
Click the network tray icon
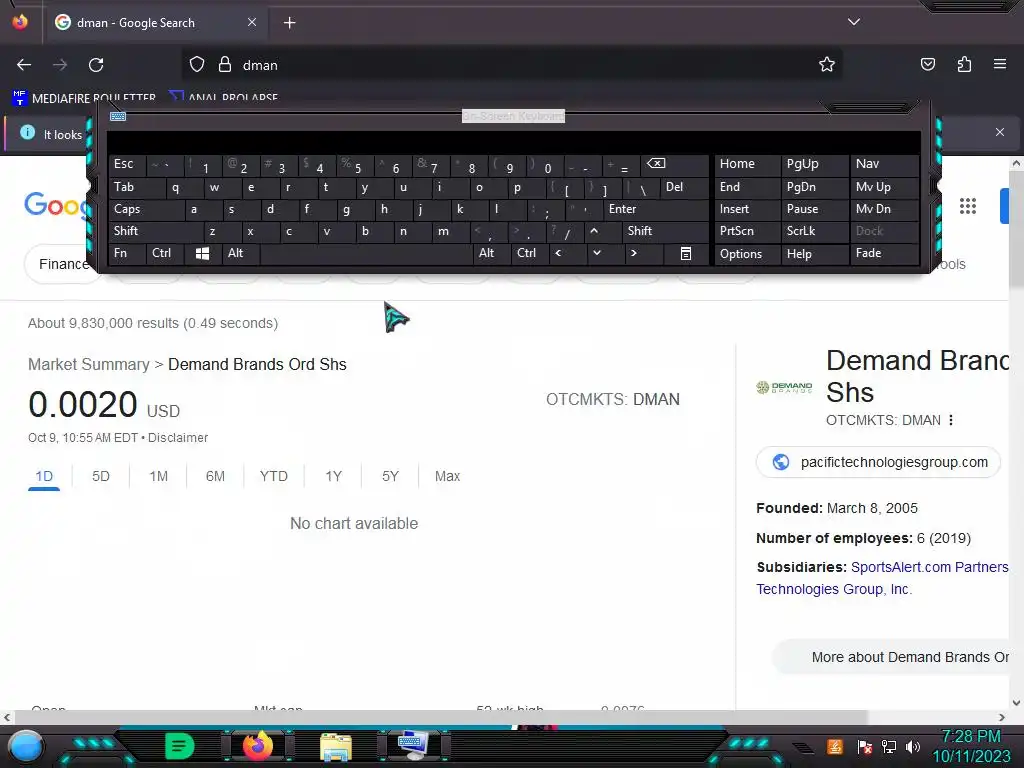click(x=889, y=747)
